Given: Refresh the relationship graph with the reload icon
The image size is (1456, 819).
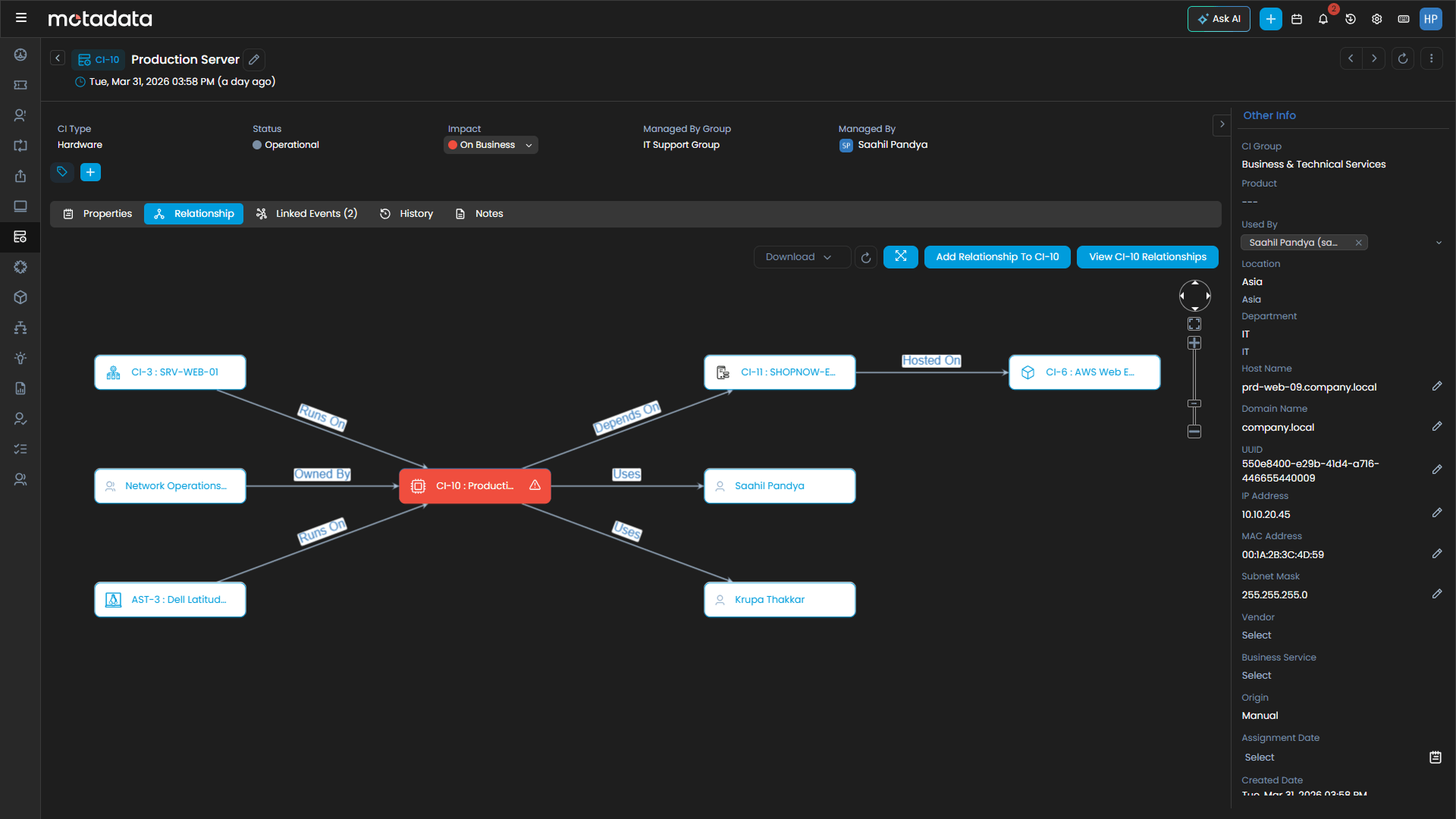Looking at the screenshot, I should point(866,257).
